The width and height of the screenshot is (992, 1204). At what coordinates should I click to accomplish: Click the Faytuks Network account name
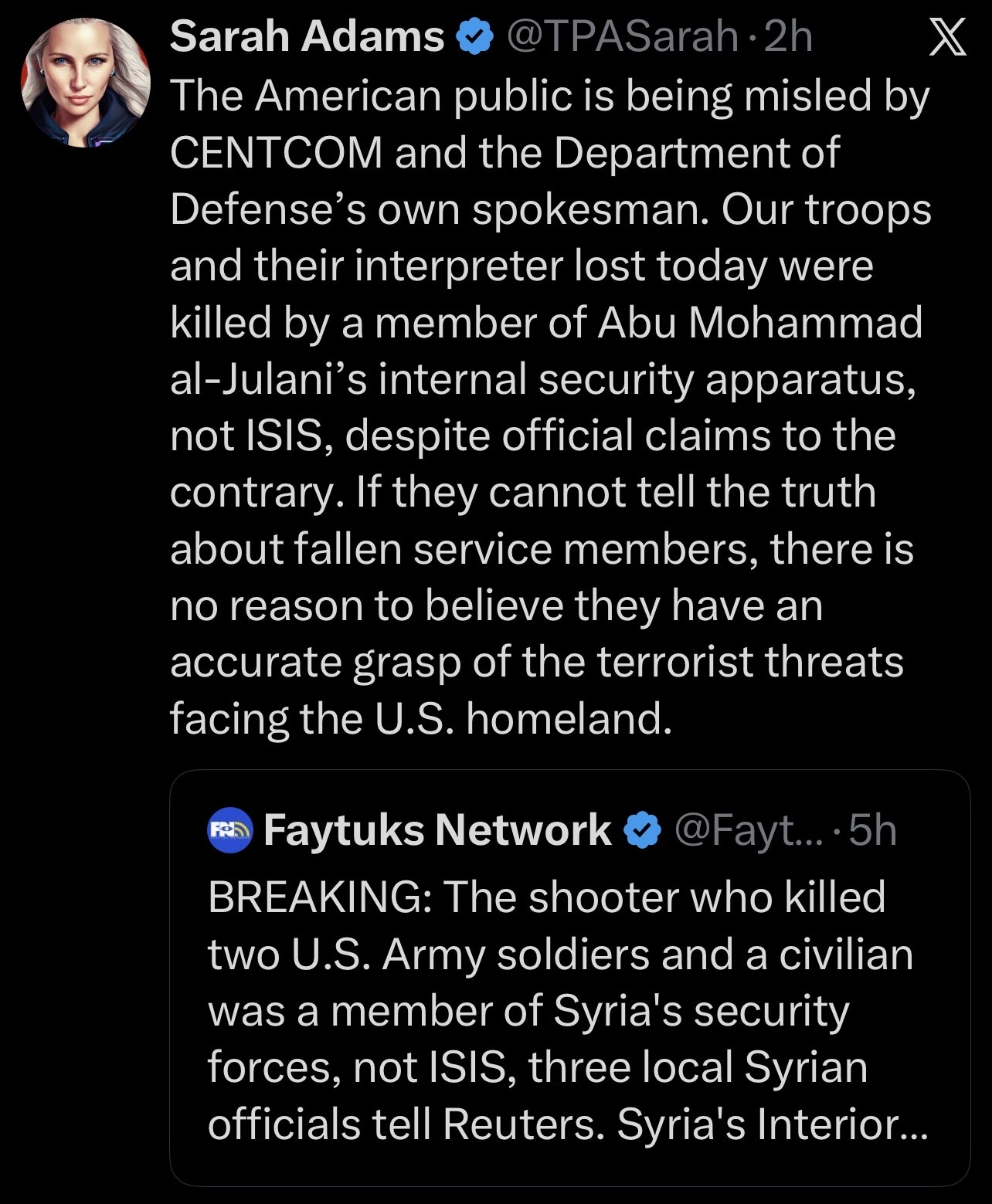click(x=437, y=830)
